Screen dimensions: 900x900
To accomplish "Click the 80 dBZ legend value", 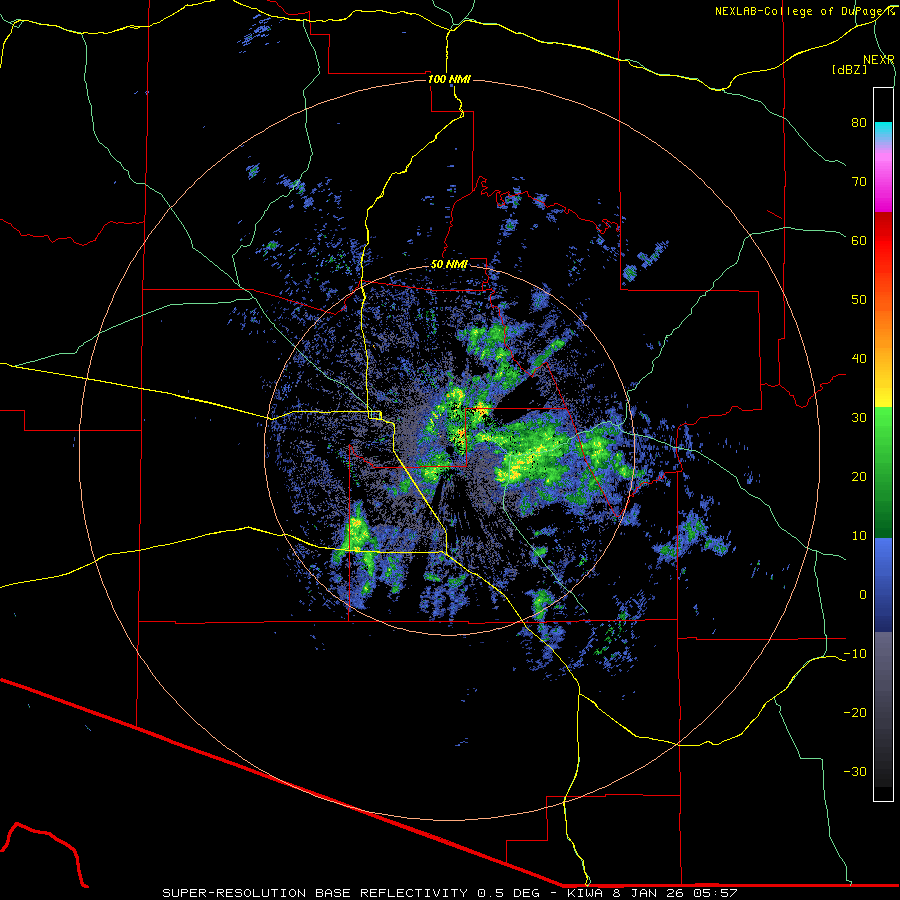I will click(x=859, y=123).
